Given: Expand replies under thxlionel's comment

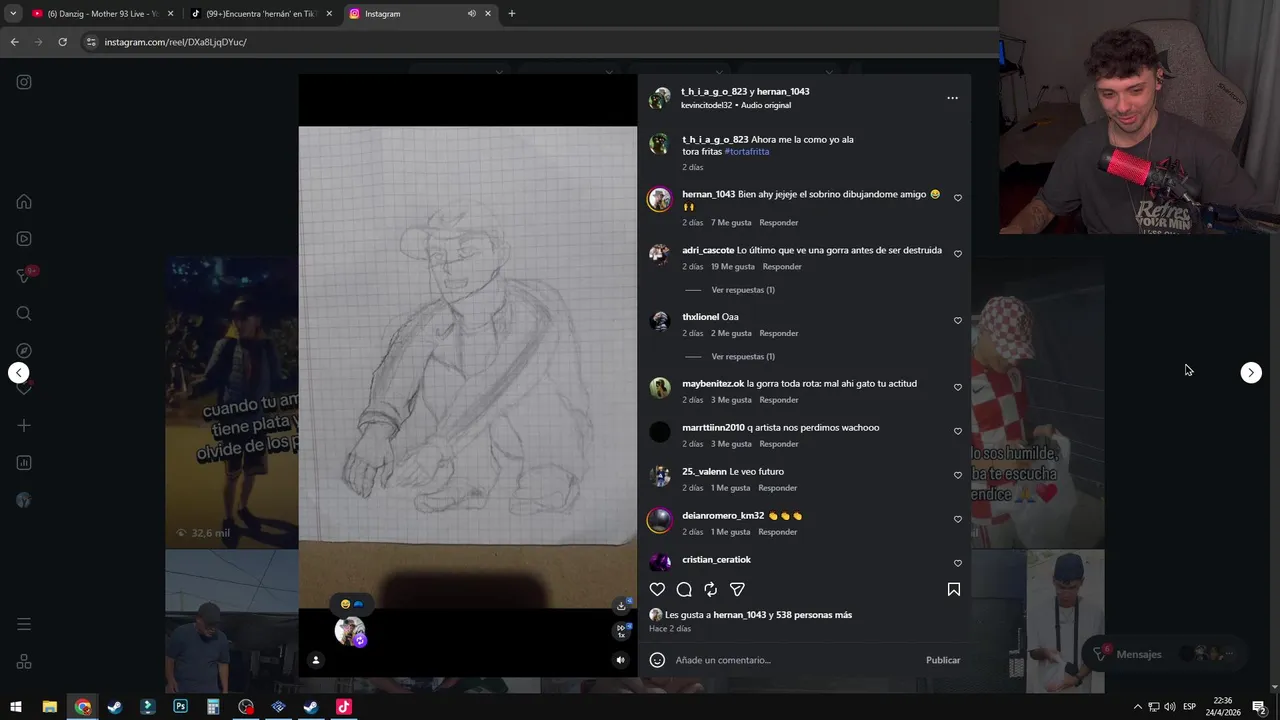Looking at the screenshot, I should point(743,357).
